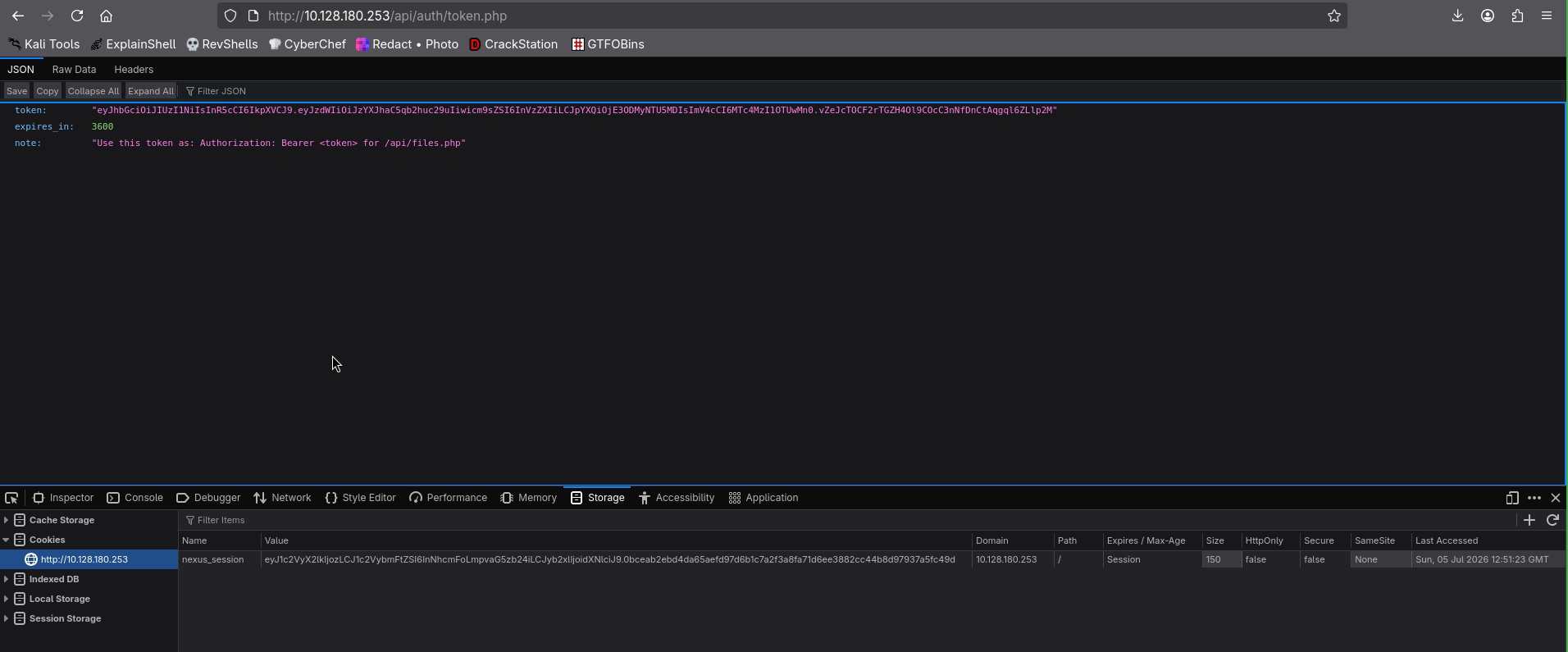
Task: Refresh the storage items list
Action: pyautogui.click(x=1552, y=520)
